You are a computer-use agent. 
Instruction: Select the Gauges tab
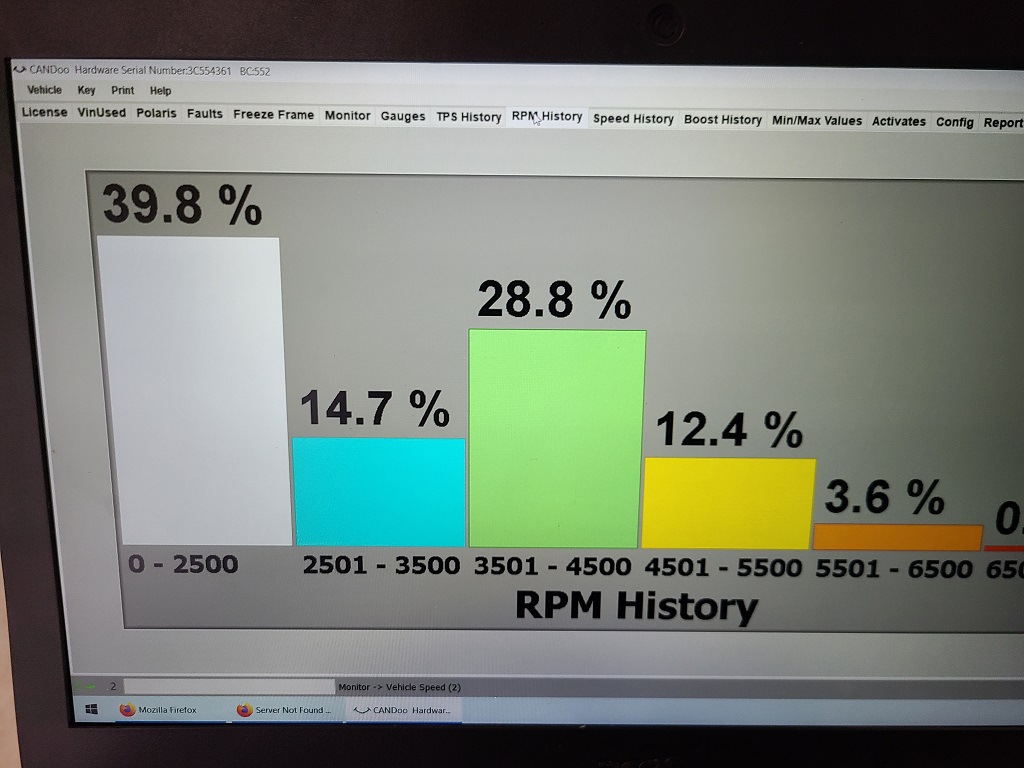(x=403, y=116)
